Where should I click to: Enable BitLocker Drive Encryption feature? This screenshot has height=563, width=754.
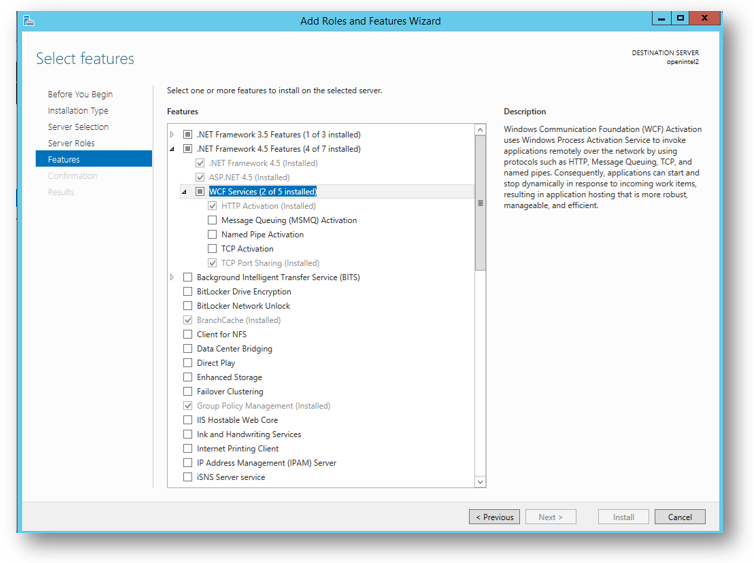coord(188,291)
